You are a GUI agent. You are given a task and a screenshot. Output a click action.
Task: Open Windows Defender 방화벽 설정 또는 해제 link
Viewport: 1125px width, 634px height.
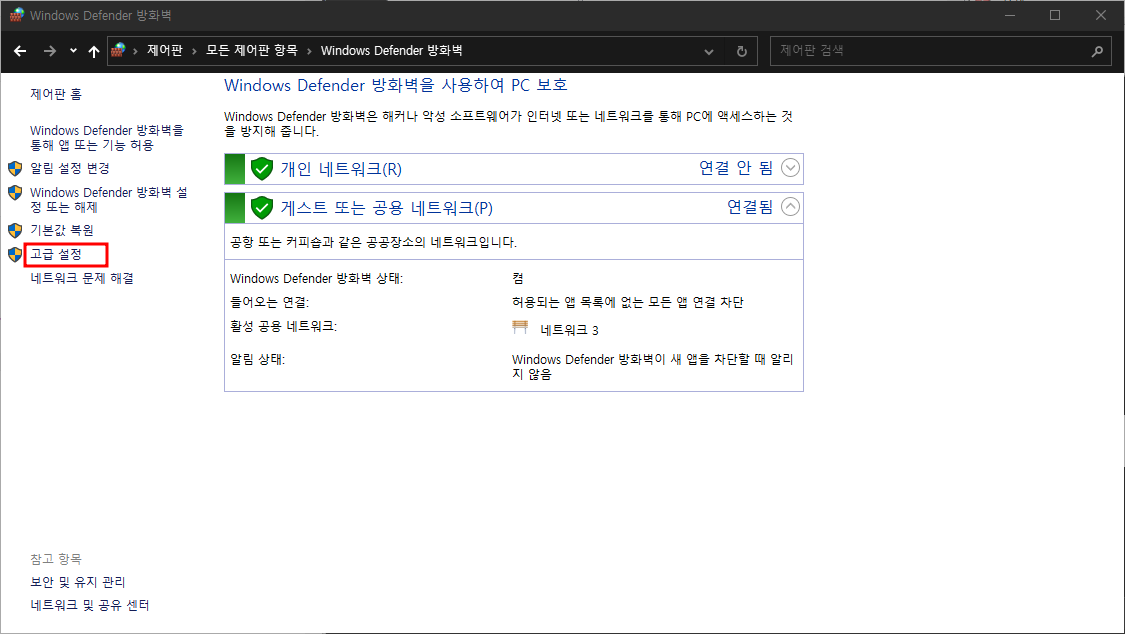[108, 199]
